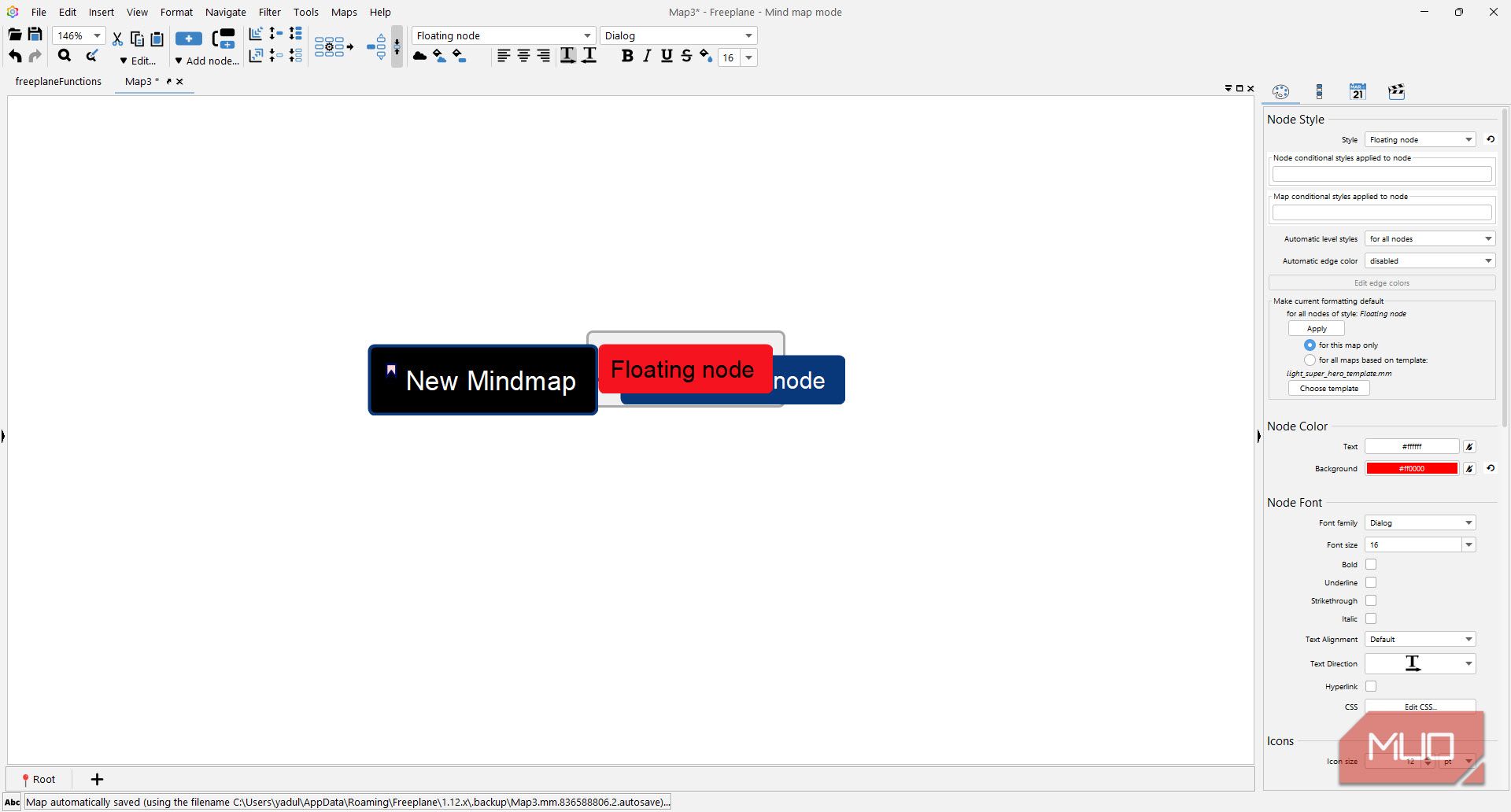This screenshot has height=812, width=1511.
Task: Click the plus button beside Root
Action: (97, 779)
